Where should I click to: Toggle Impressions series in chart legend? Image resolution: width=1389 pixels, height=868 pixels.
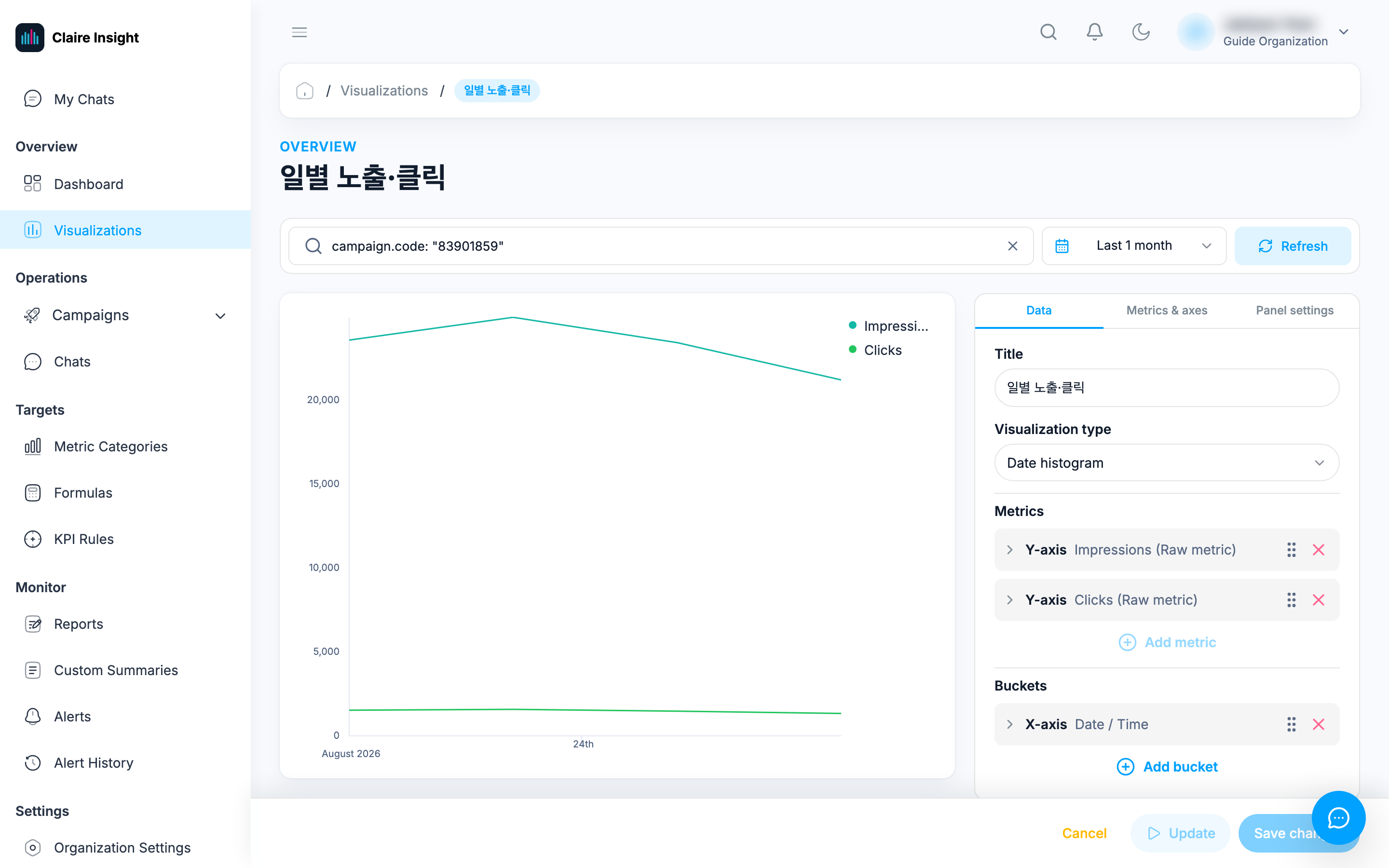[x=888, y=326]
